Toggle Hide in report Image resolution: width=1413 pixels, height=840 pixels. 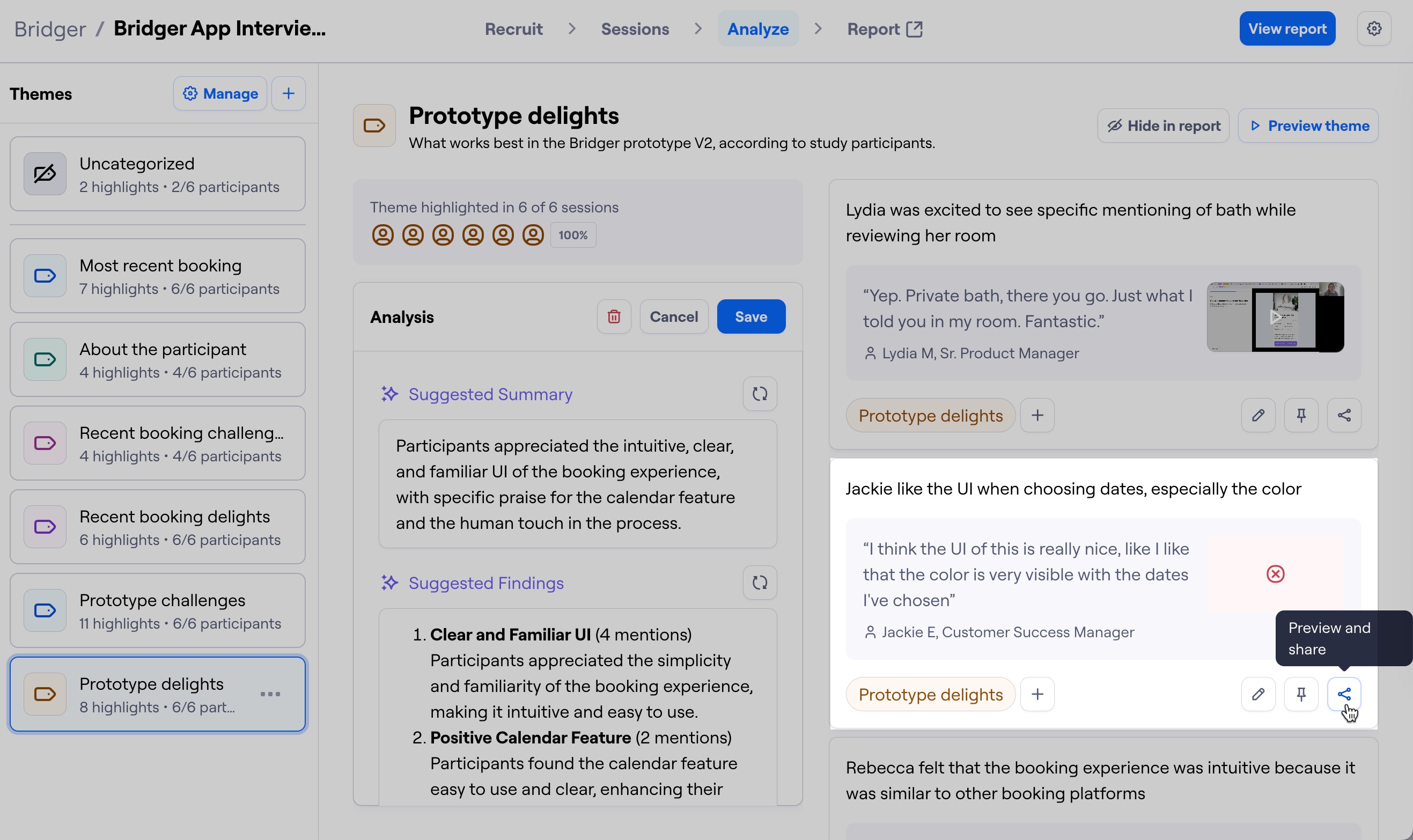[x=1164, y=126]
